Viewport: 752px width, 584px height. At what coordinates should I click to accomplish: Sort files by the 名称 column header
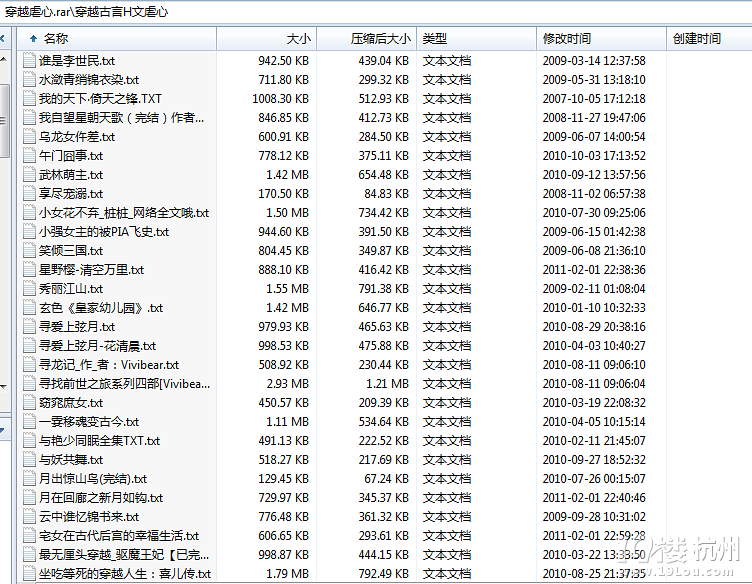coord(117,38)
